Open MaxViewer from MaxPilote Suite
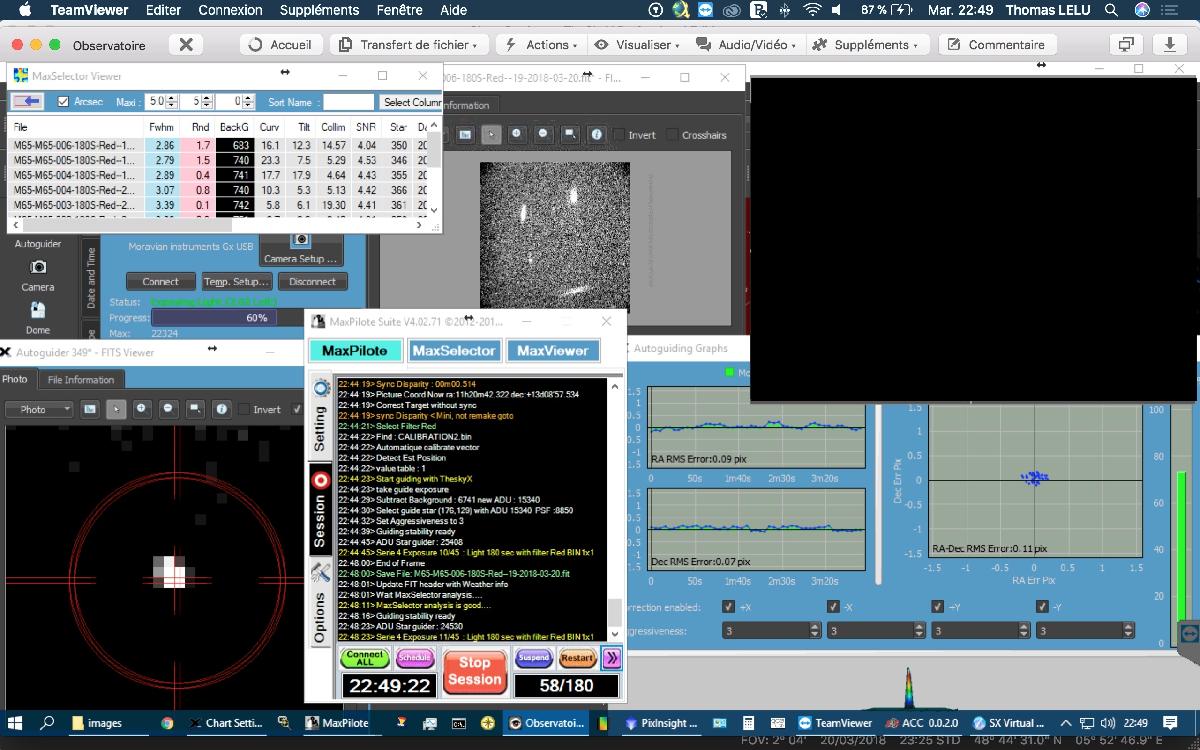This screenshot has width=1200, height=750. point(553,351)
